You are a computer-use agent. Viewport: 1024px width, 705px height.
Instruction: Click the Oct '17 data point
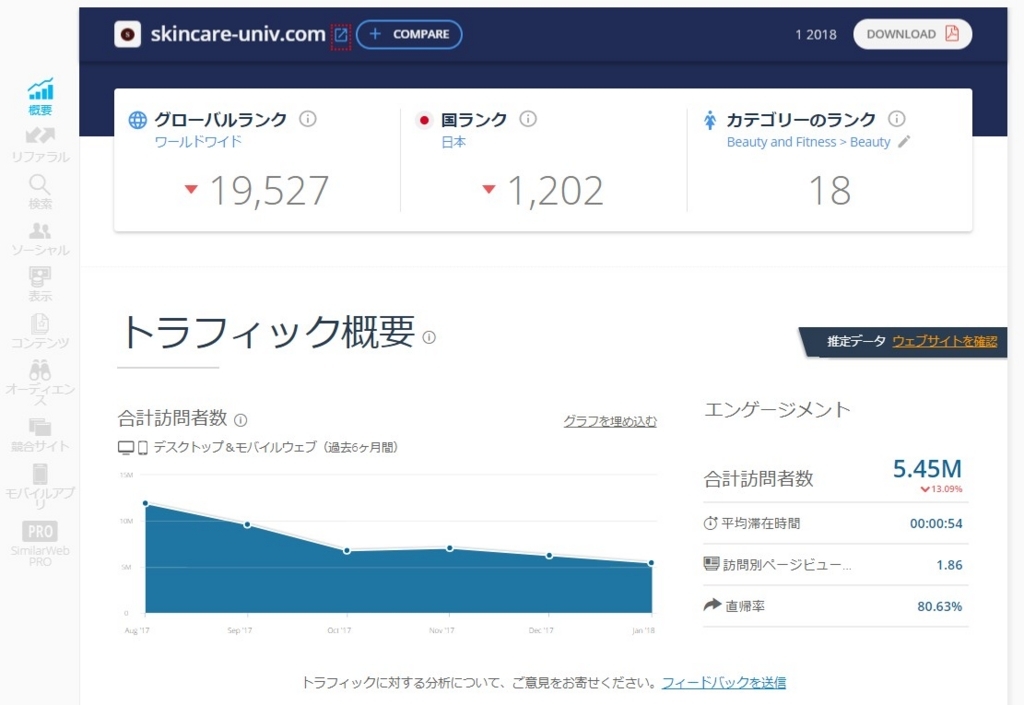pos(347,551)
